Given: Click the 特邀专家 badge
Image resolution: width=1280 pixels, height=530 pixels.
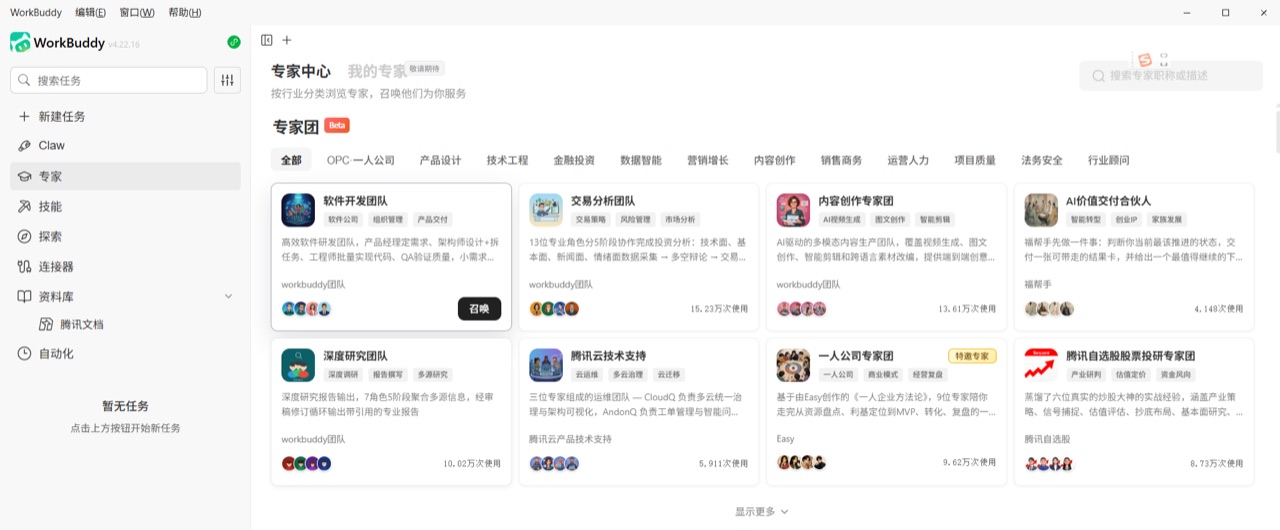Looking at the screenshot, I should pyautogui.click(x=972, y=356).
